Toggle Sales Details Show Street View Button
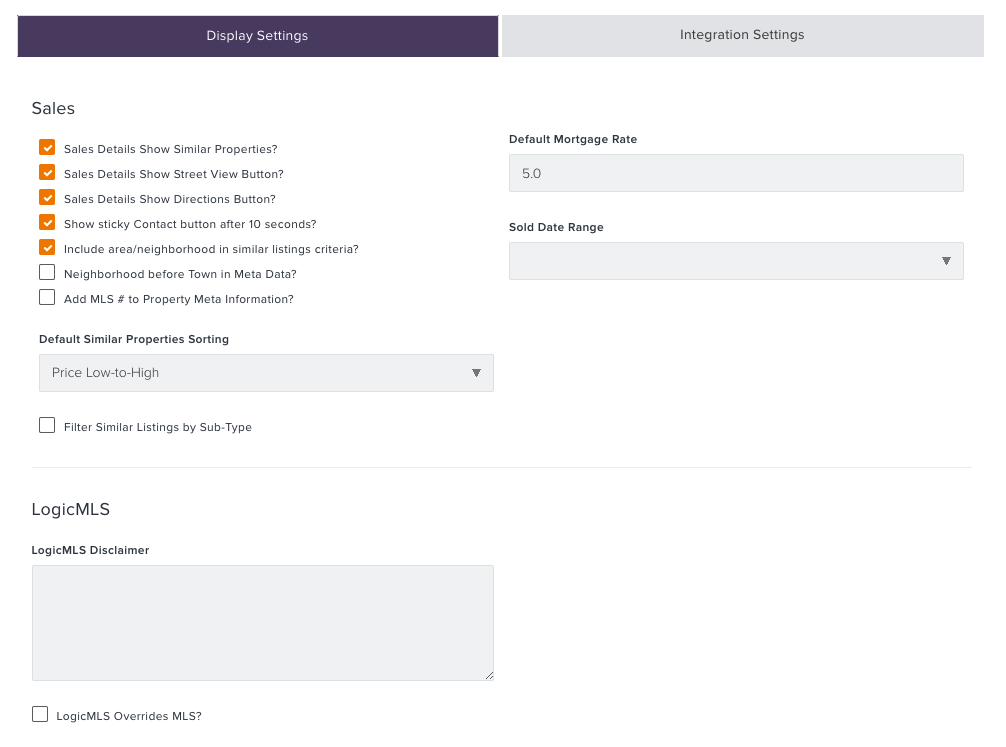The image size is (1006, 747). tap(47, 173)
